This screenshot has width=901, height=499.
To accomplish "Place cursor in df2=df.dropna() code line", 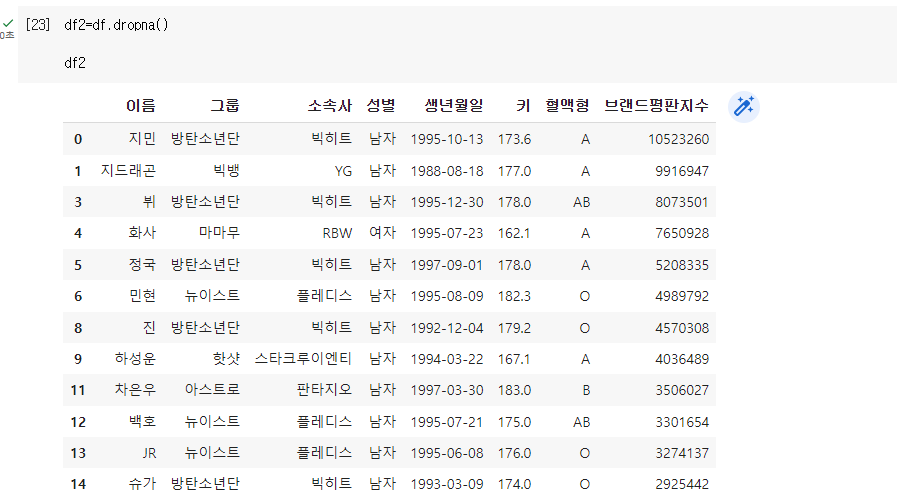I will (x=116, y=25).
